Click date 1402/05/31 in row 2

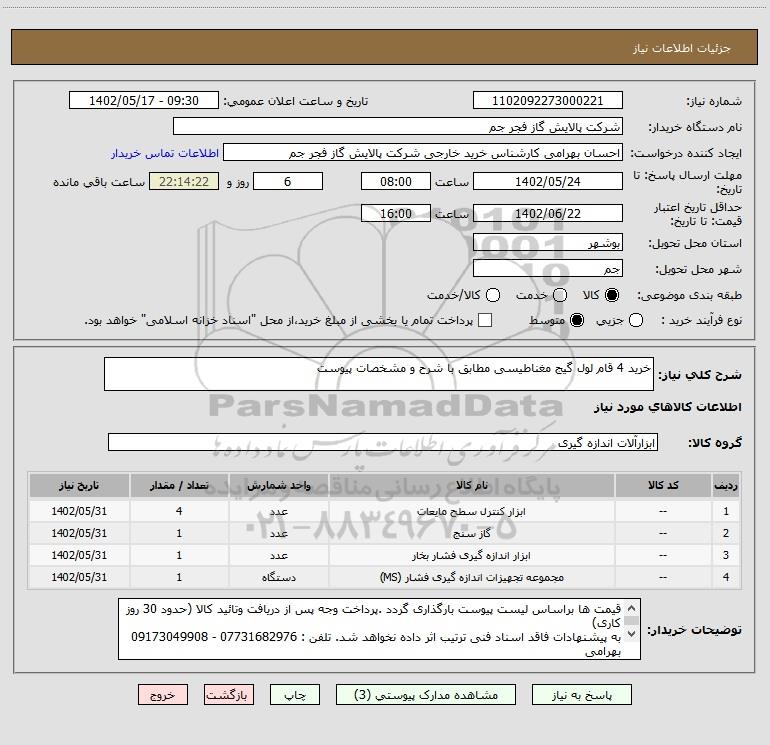pyautogui.click(x=79, y=533)
